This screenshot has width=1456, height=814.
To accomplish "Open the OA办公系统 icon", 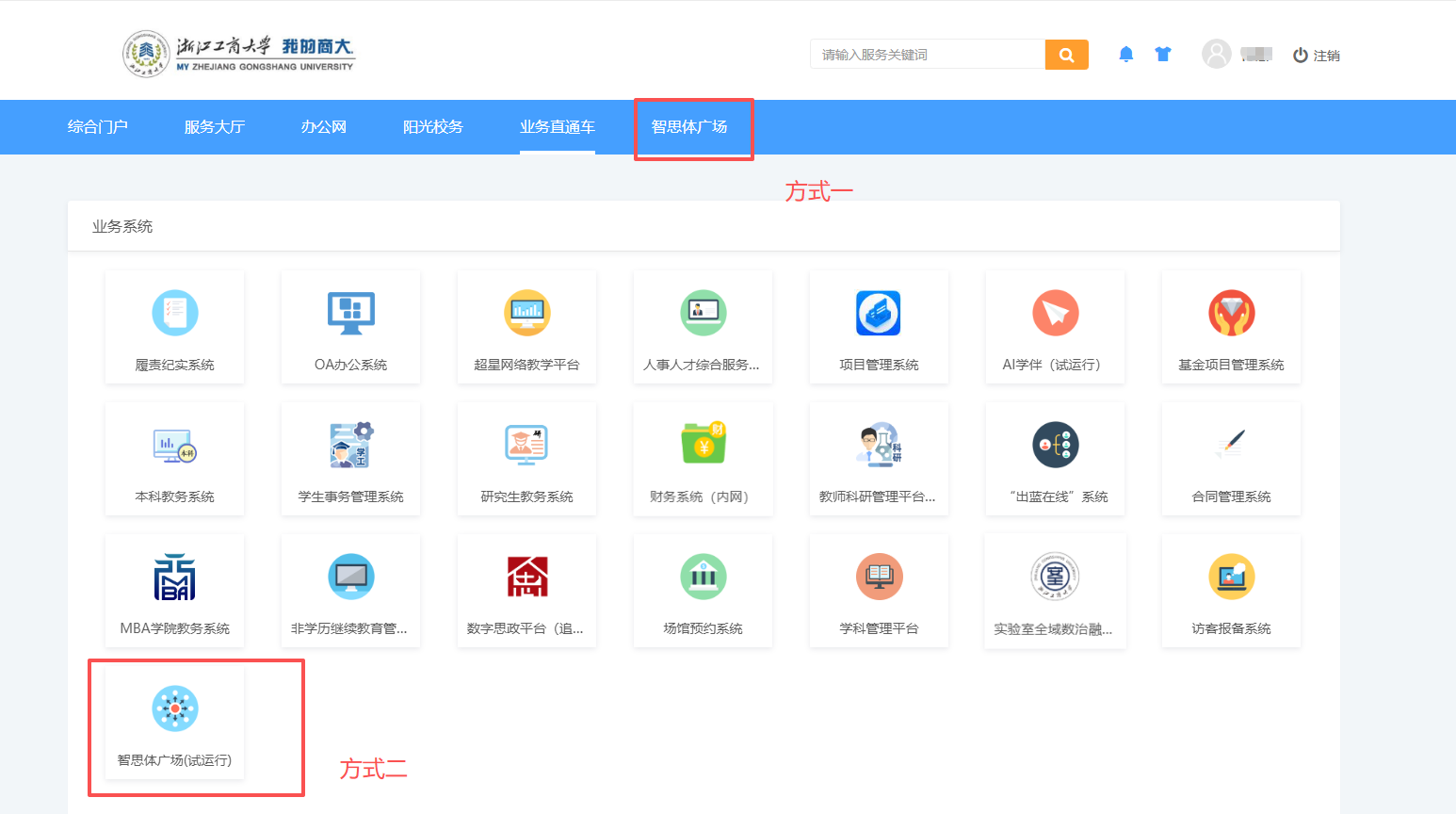I will pos(350,314).
